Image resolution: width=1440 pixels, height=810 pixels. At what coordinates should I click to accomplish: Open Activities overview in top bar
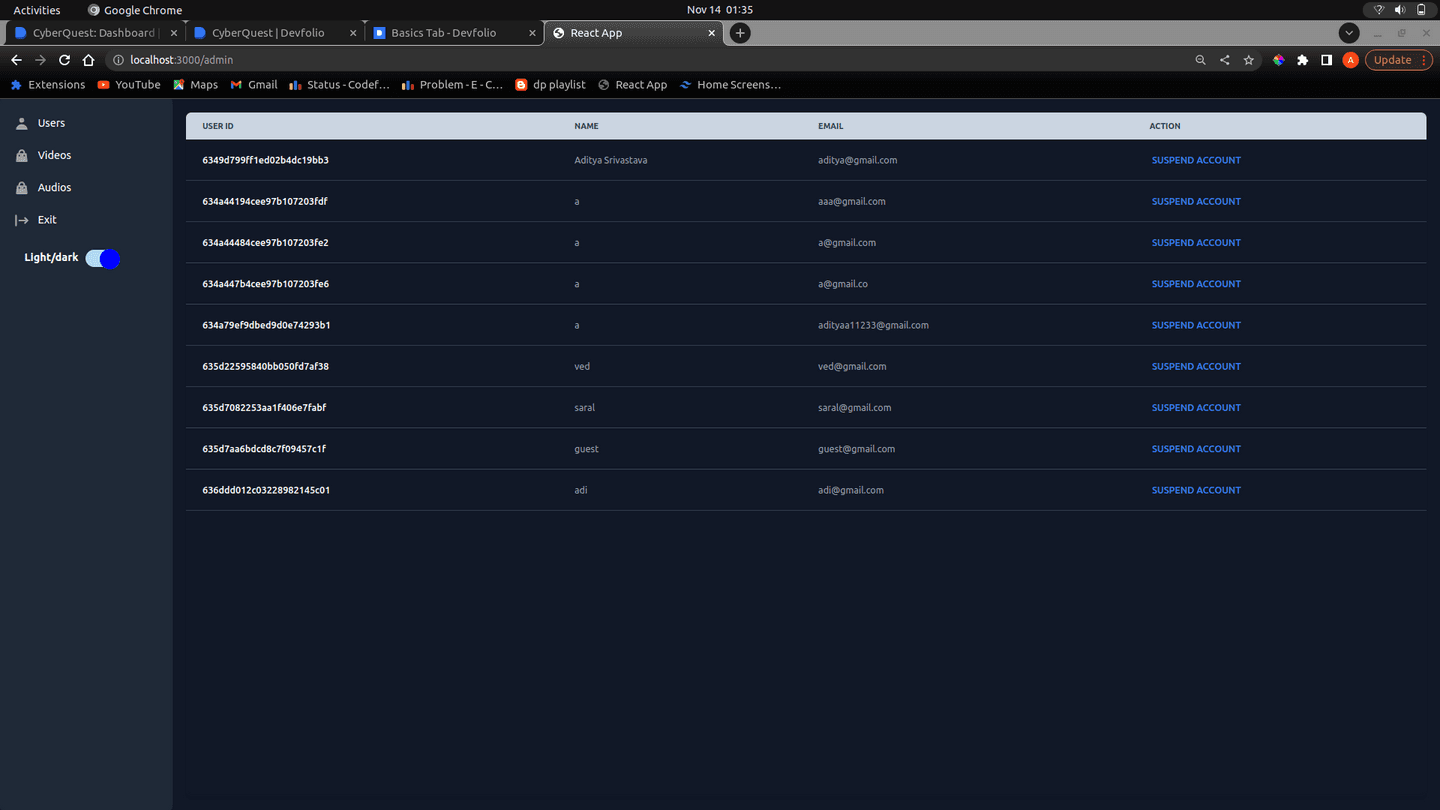click(37, 10)
